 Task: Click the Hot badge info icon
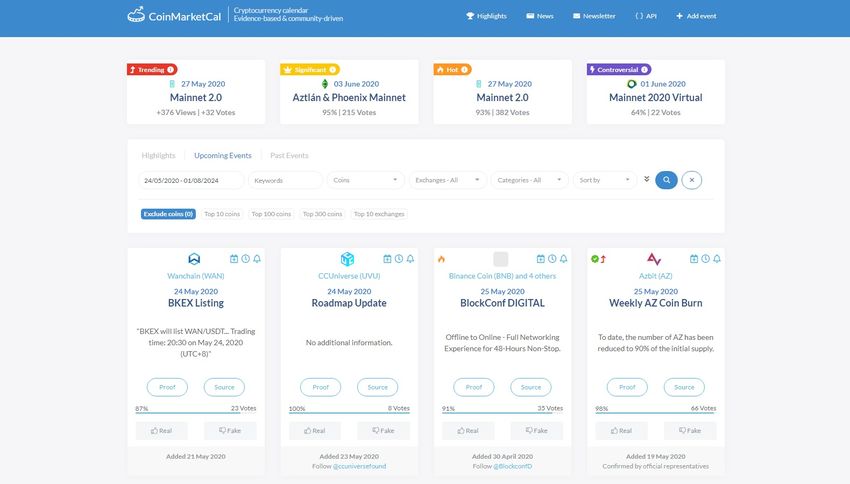[x=464, y=69]
